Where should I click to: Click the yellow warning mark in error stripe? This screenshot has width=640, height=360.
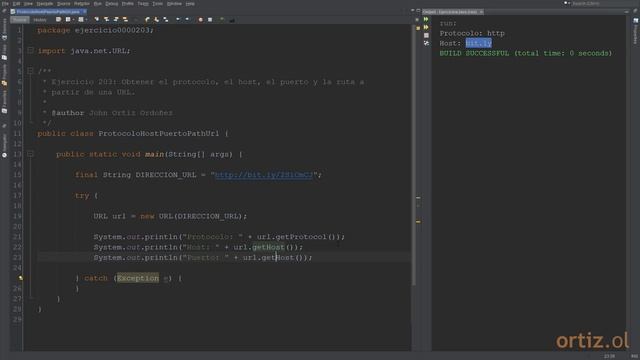point(418,222)
